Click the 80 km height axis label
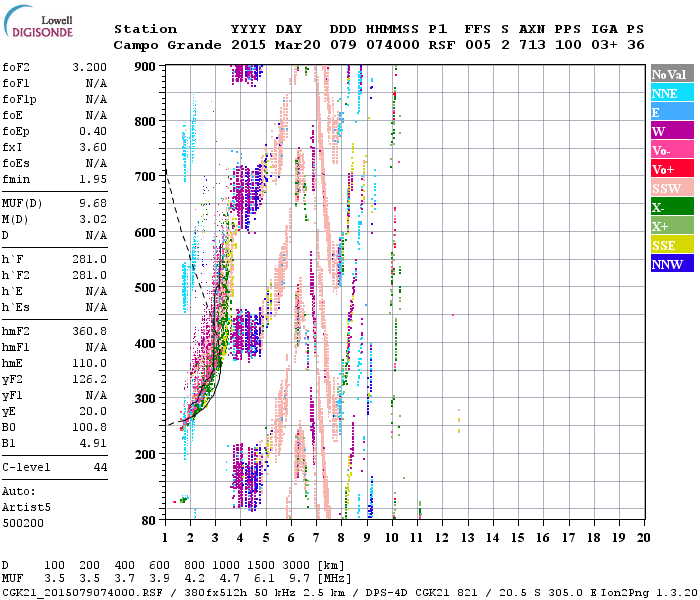 pos(149,521)
